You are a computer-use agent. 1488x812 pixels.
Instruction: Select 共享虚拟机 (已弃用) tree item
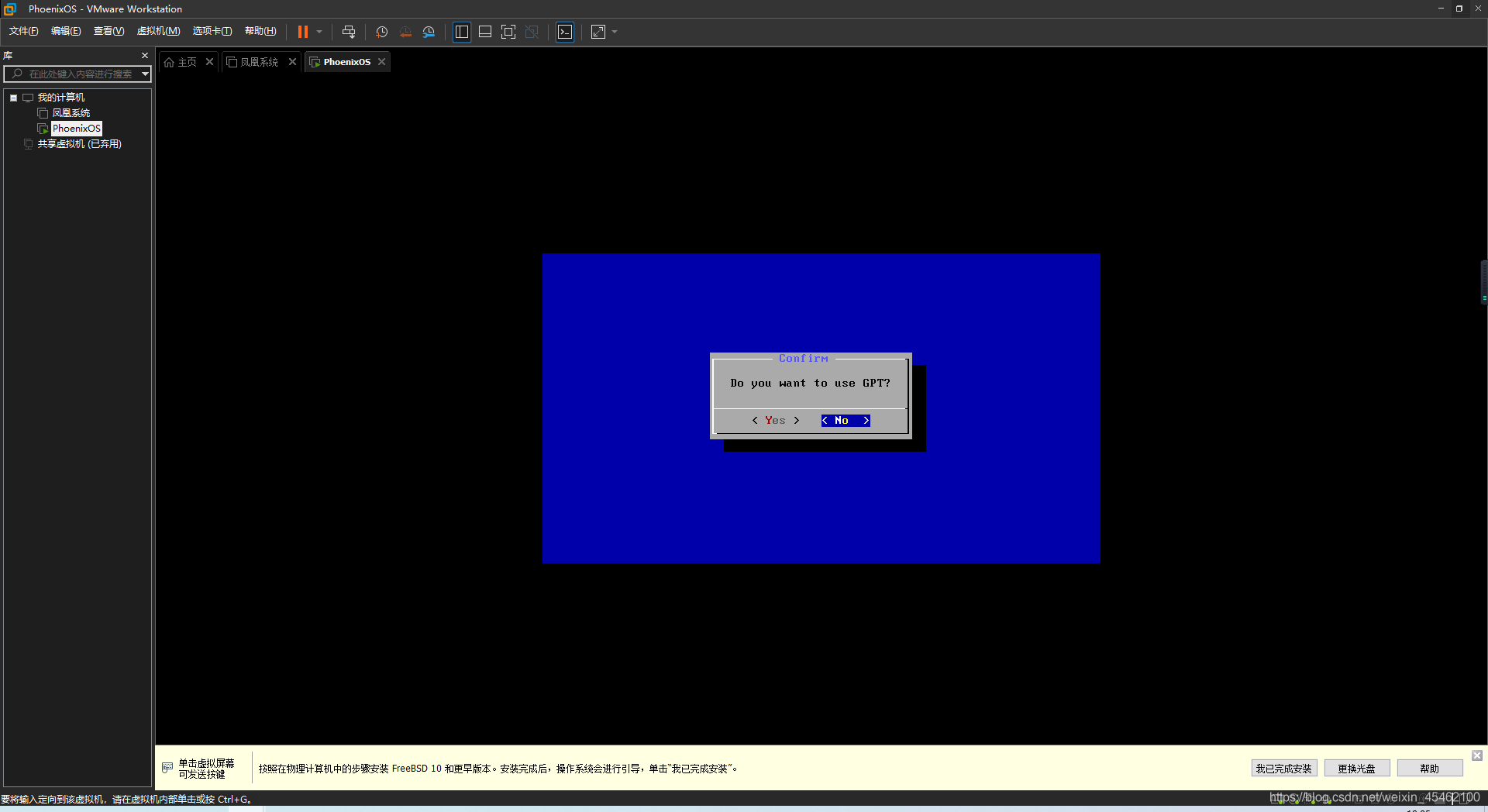pyautogui.click(x=80, y=144)
